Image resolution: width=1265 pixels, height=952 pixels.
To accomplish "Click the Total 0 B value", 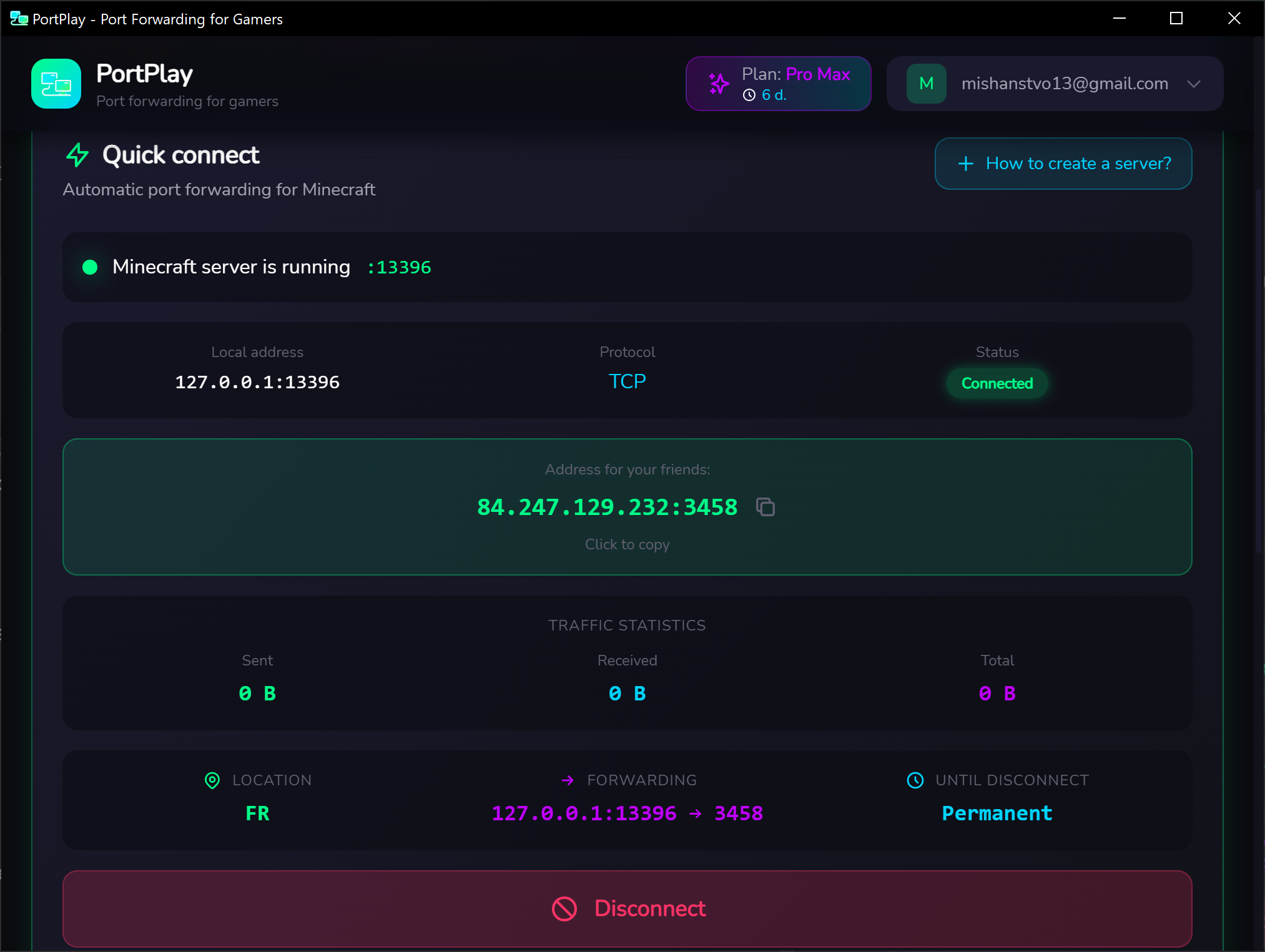I will (997, 694).
